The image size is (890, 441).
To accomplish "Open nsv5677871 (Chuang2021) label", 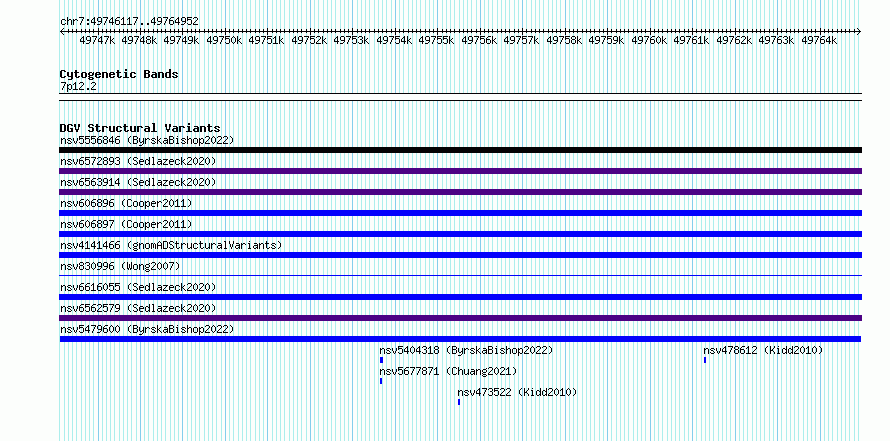I will (448, 371).
